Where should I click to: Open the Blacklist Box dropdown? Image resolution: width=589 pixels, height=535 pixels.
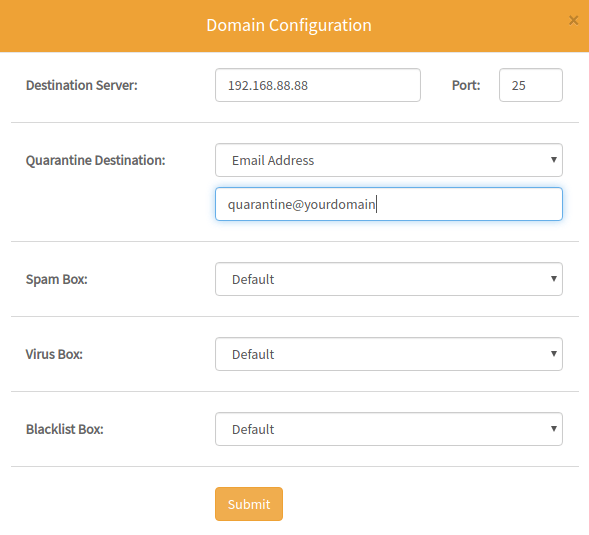click(x=389, y=429)
